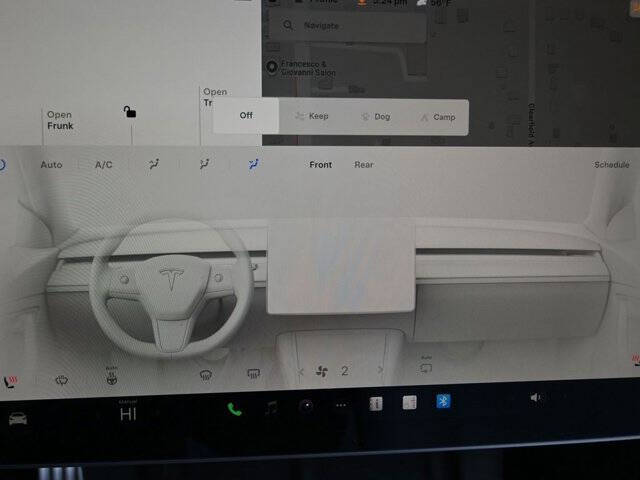This screenshot has height=480, width=640.
Task: Toggle the heated steering wheel
Action: pos(111,376)
